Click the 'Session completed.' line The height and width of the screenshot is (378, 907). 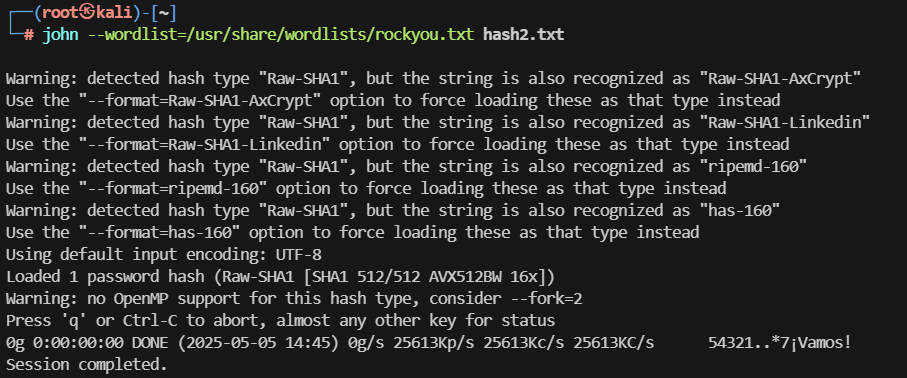[87, 365]
